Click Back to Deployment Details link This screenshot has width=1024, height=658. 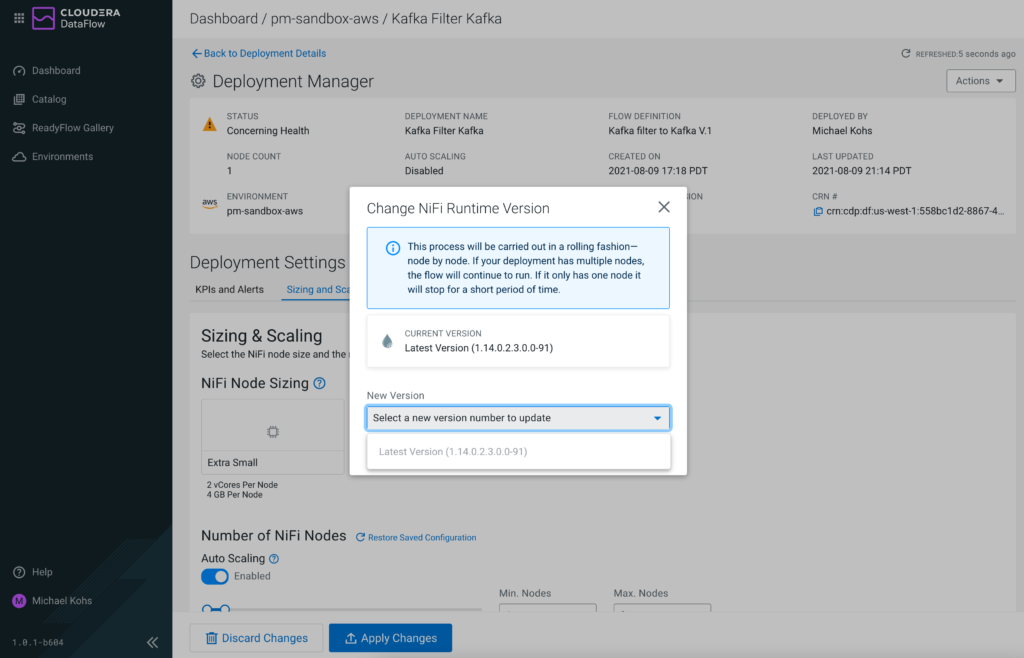pos(259,53)
